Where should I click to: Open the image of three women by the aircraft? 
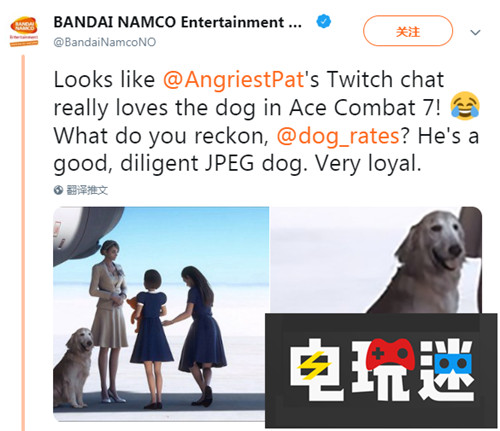[161, 314]
